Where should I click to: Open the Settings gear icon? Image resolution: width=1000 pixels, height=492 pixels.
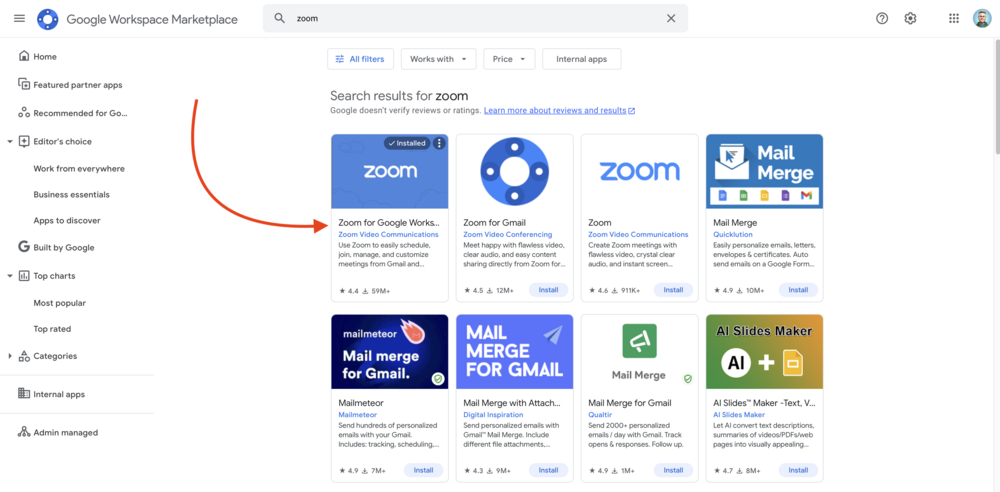(x=910, y=19)
